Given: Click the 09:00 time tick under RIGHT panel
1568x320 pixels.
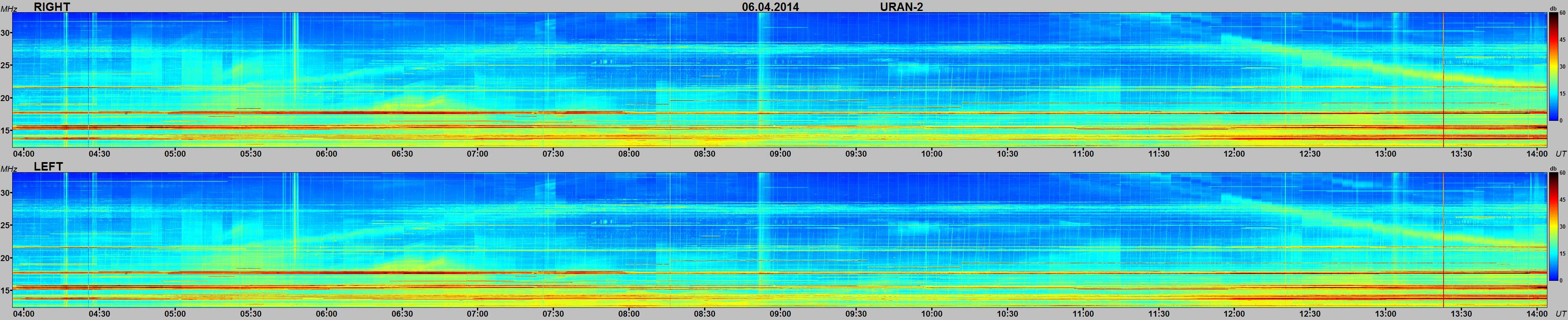Looking at the screenshot, I should 780,154.
